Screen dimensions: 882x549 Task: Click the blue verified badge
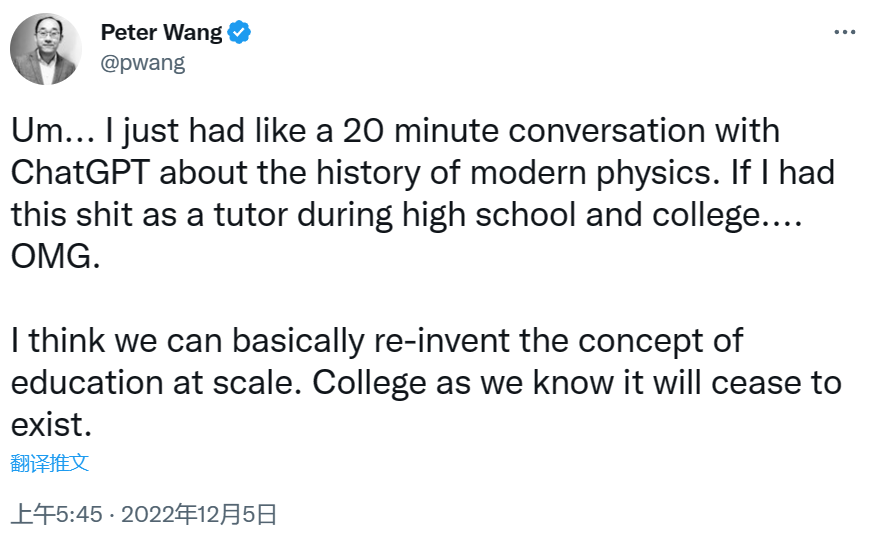pyautogui.click(x=239, y=33)
